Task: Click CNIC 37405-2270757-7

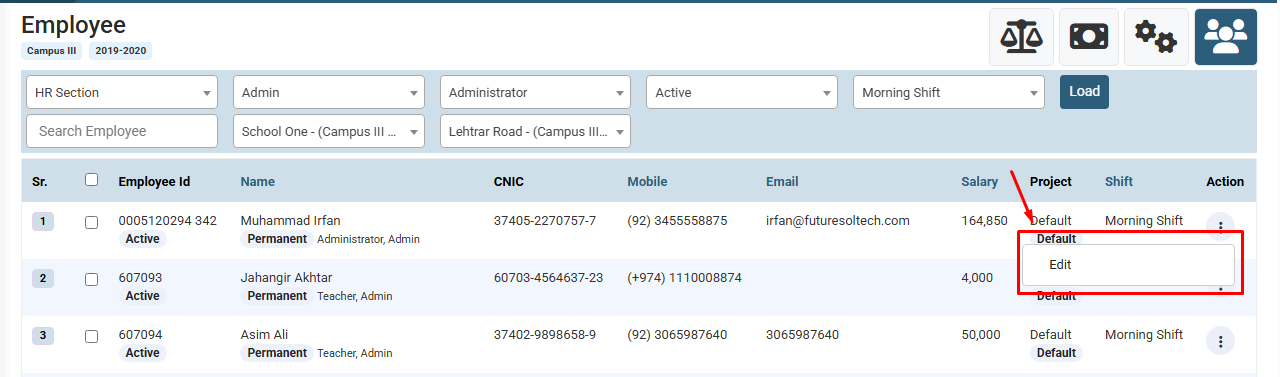Action: (x=545, y=220)
